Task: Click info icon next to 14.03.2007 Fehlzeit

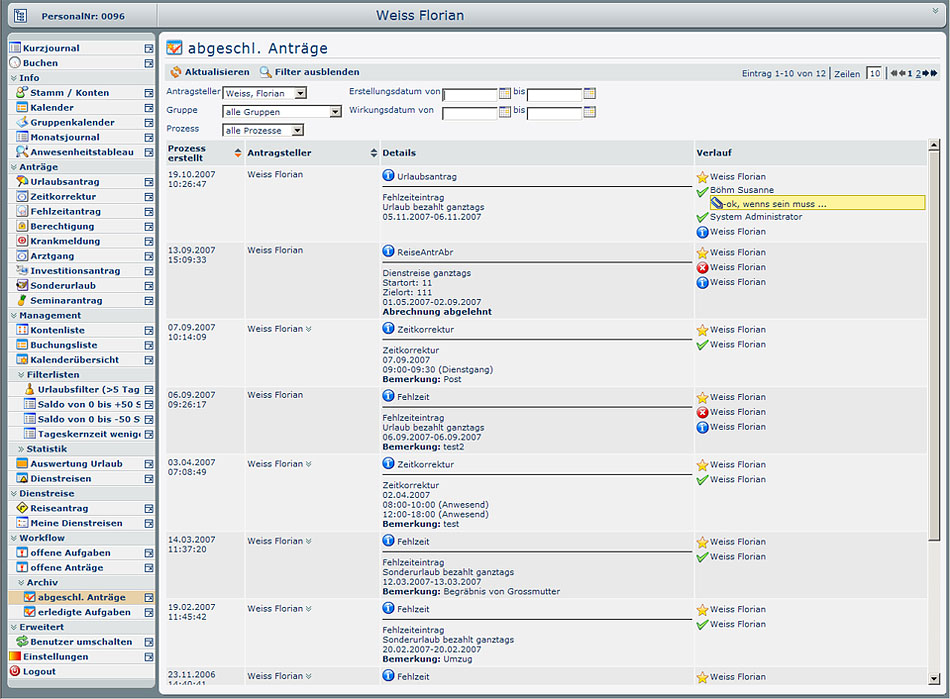Action: coord(388,540)
